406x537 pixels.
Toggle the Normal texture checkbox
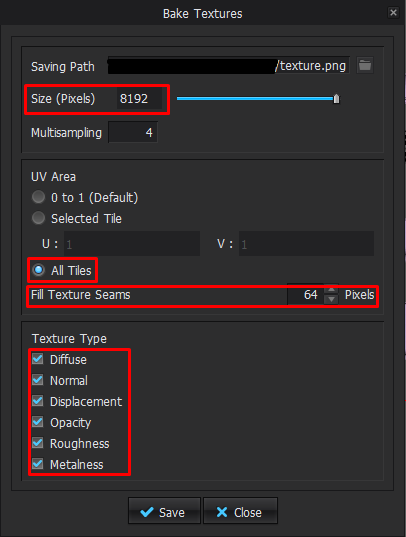(38, 380)
